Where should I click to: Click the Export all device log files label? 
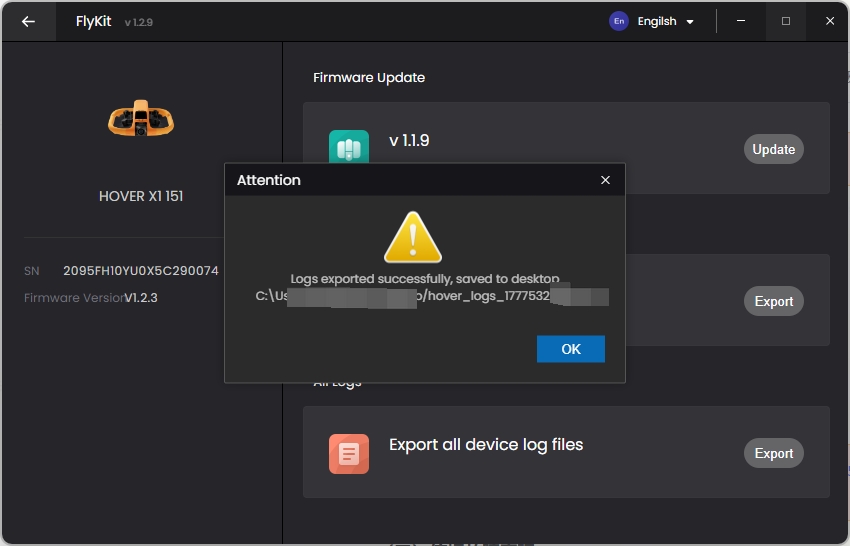coord(486,445)
